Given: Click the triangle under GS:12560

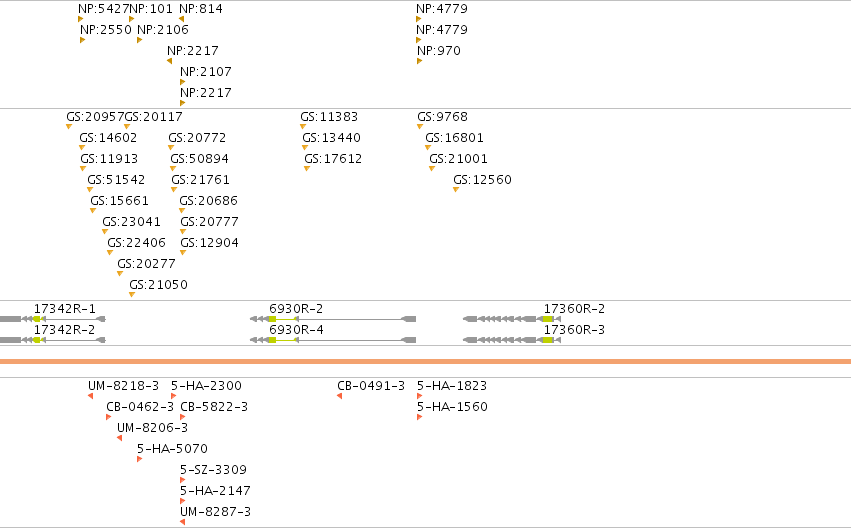Looking at the screenshot, I should (x=456, y=190).
